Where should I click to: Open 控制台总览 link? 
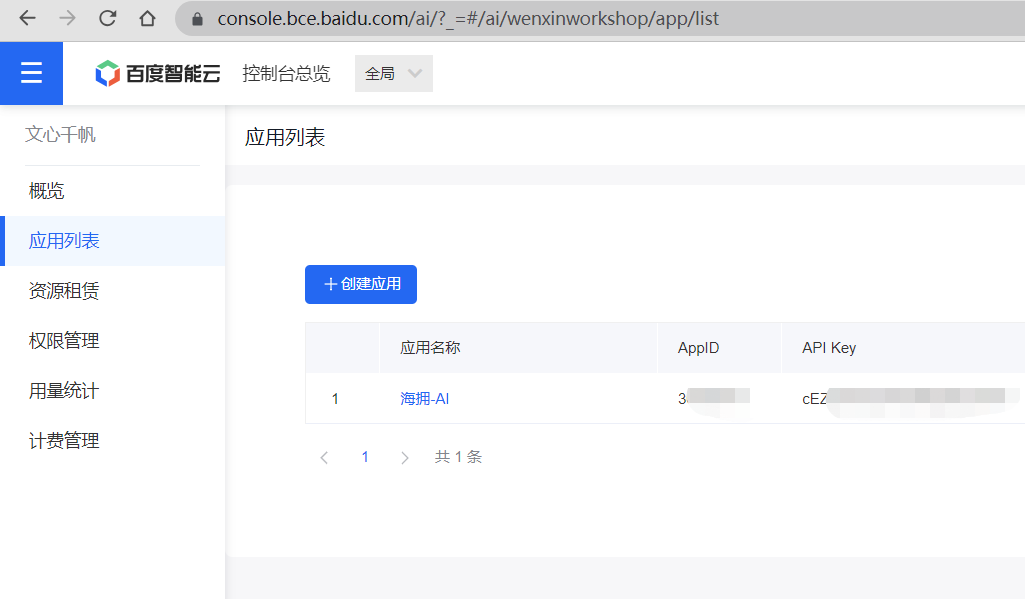tap(286, 73)
